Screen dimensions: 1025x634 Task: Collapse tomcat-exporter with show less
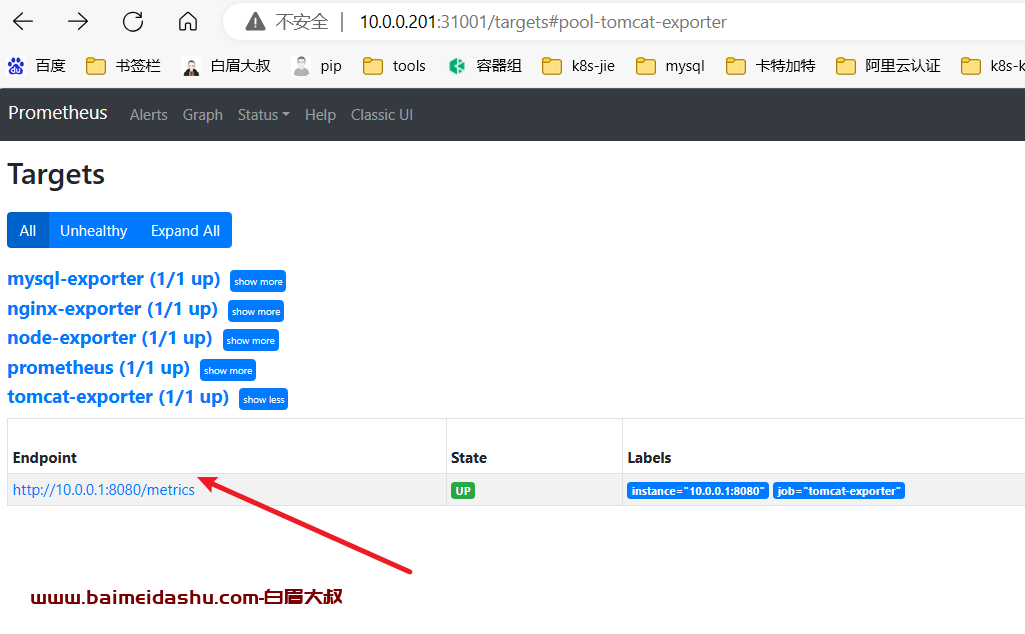(x=263, y=399)
